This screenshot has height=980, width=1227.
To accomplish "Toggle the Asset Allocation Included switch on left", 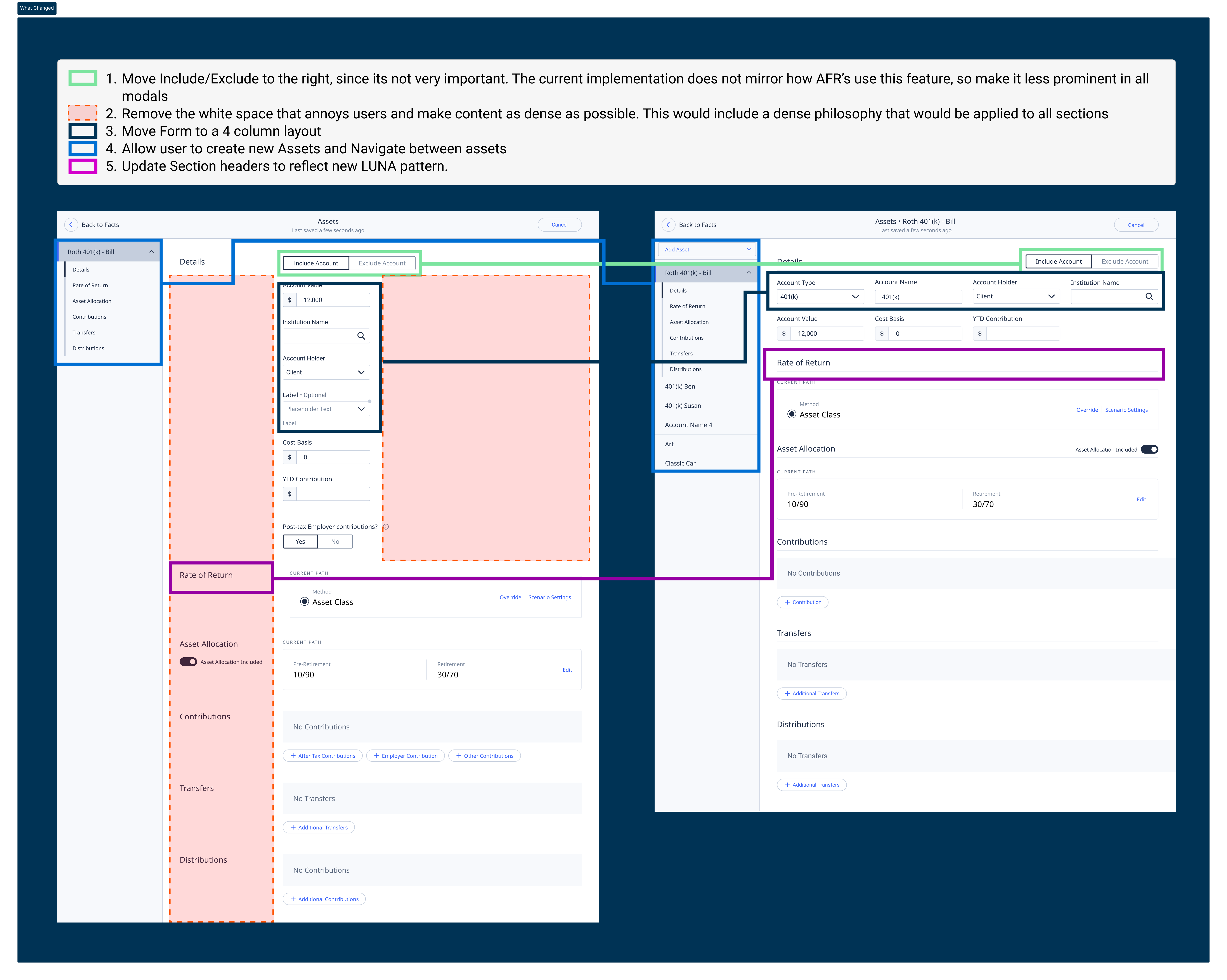I will tap(188, 662).
